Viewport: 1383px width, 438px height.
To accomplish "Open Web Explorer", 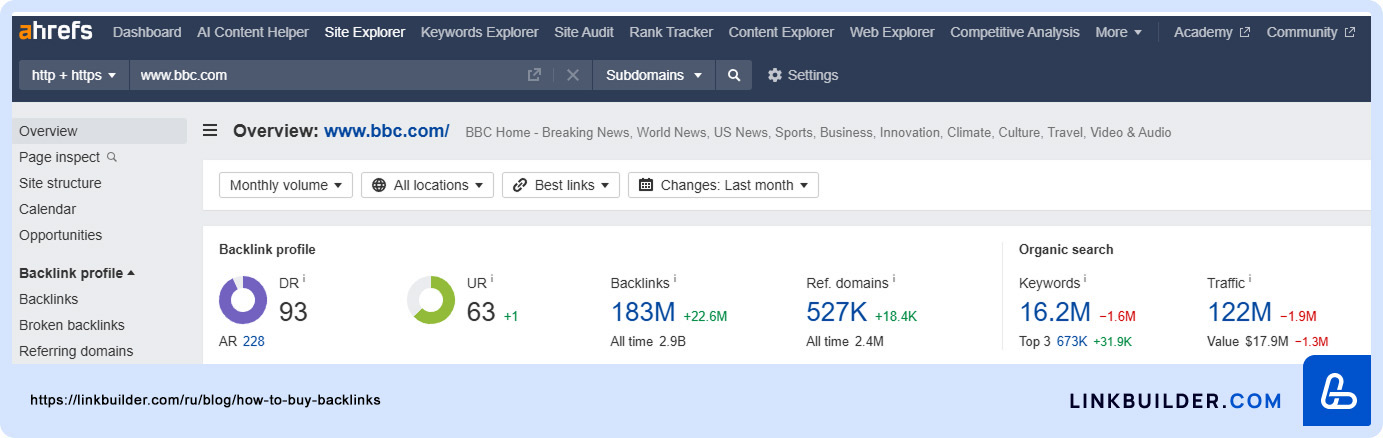I will coord(892,32).
